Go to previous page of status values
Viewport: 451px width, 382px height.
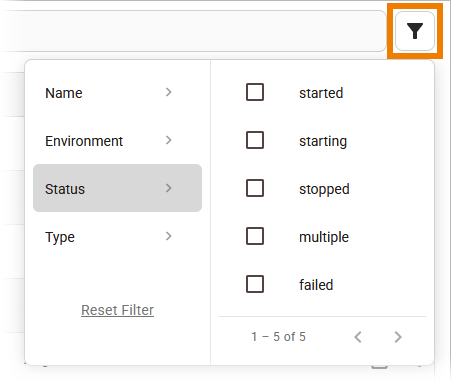358,337
